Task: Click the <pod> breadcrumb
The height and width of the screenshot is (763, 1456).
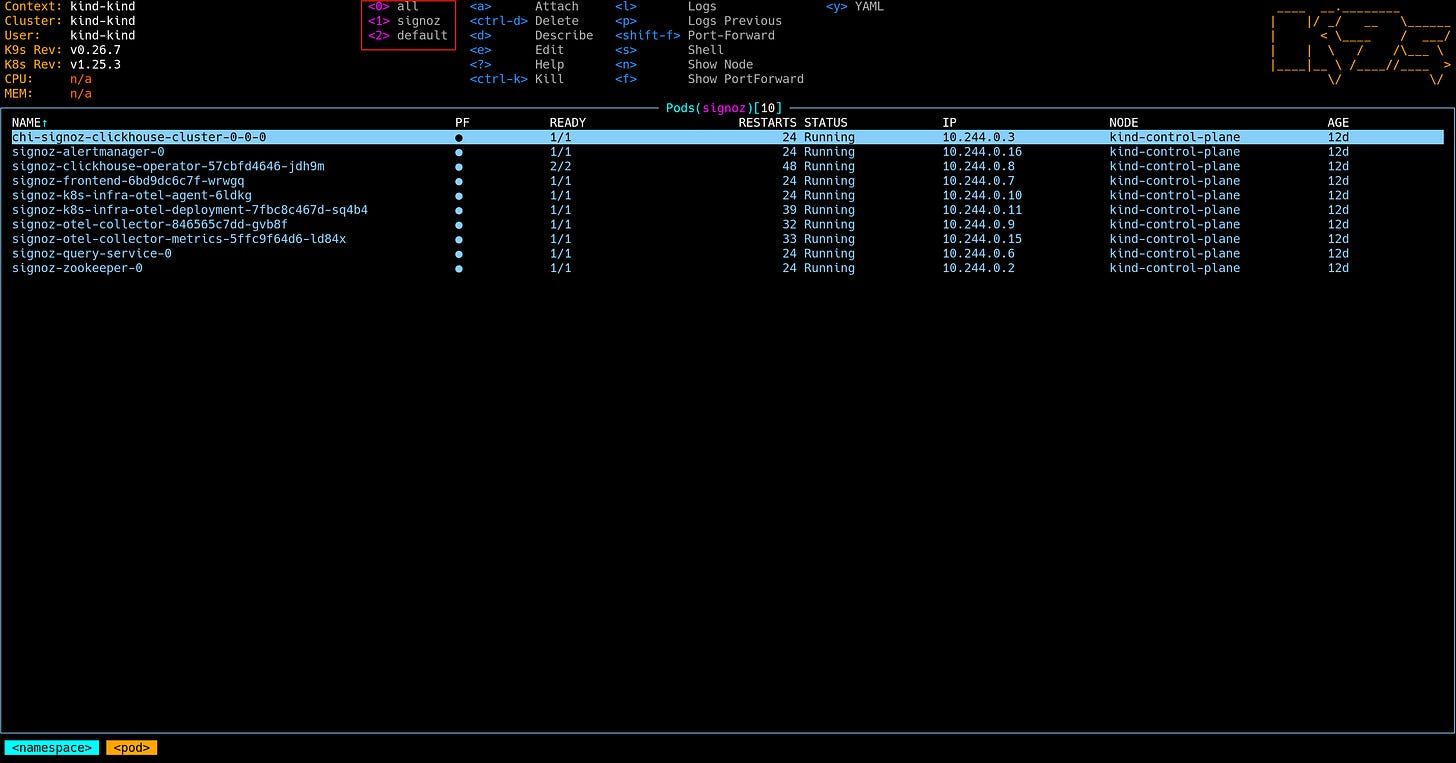Action: (132, 748)
